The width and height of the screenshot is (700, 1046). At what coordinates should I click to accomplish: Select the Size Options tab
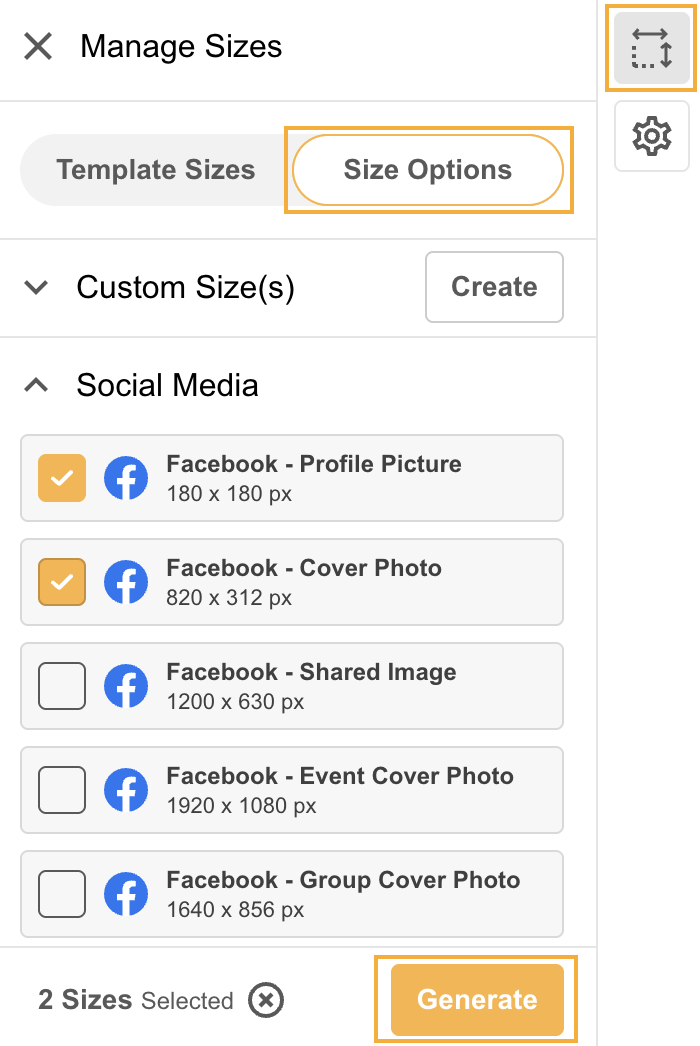point(428,170)
